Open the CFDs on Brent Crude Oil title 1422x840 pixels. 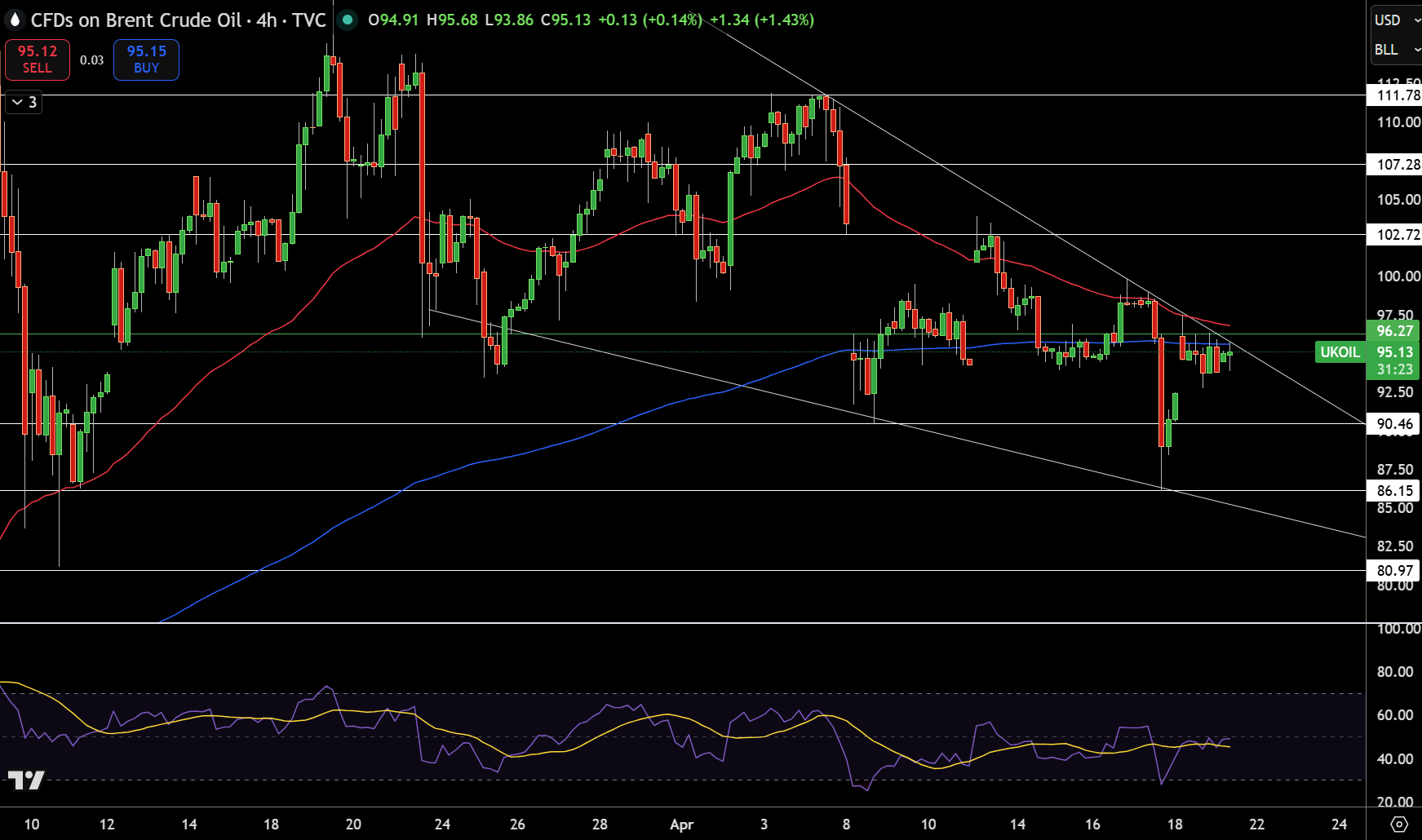click(136, 20)
